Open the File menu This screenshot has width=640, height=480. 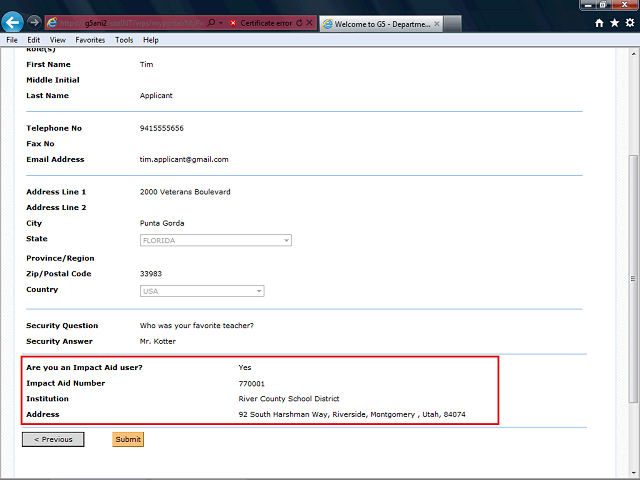click(13, 40)
